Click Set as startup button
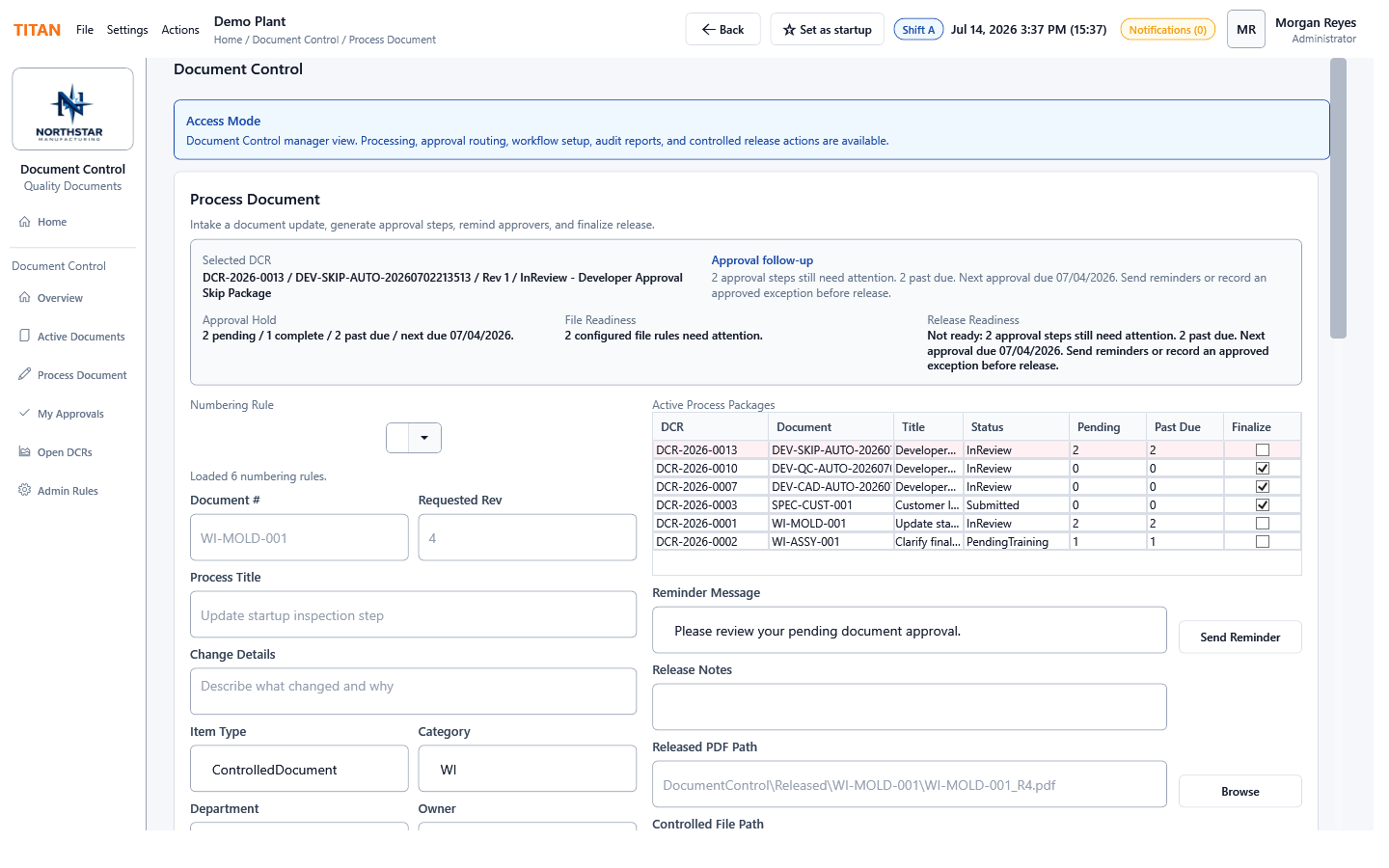This screenshot has width=1389, height=868. pyautogui.click(x=828, y=30)
